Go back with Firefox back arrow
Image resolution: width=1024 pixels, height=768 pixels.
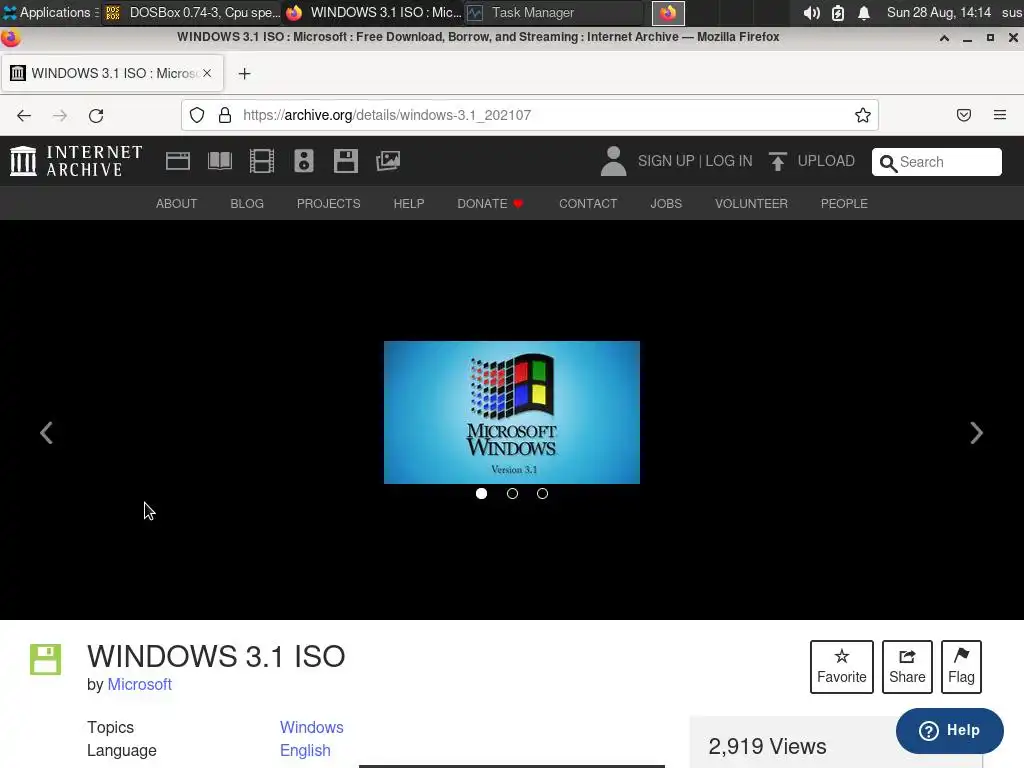[24, 116]
